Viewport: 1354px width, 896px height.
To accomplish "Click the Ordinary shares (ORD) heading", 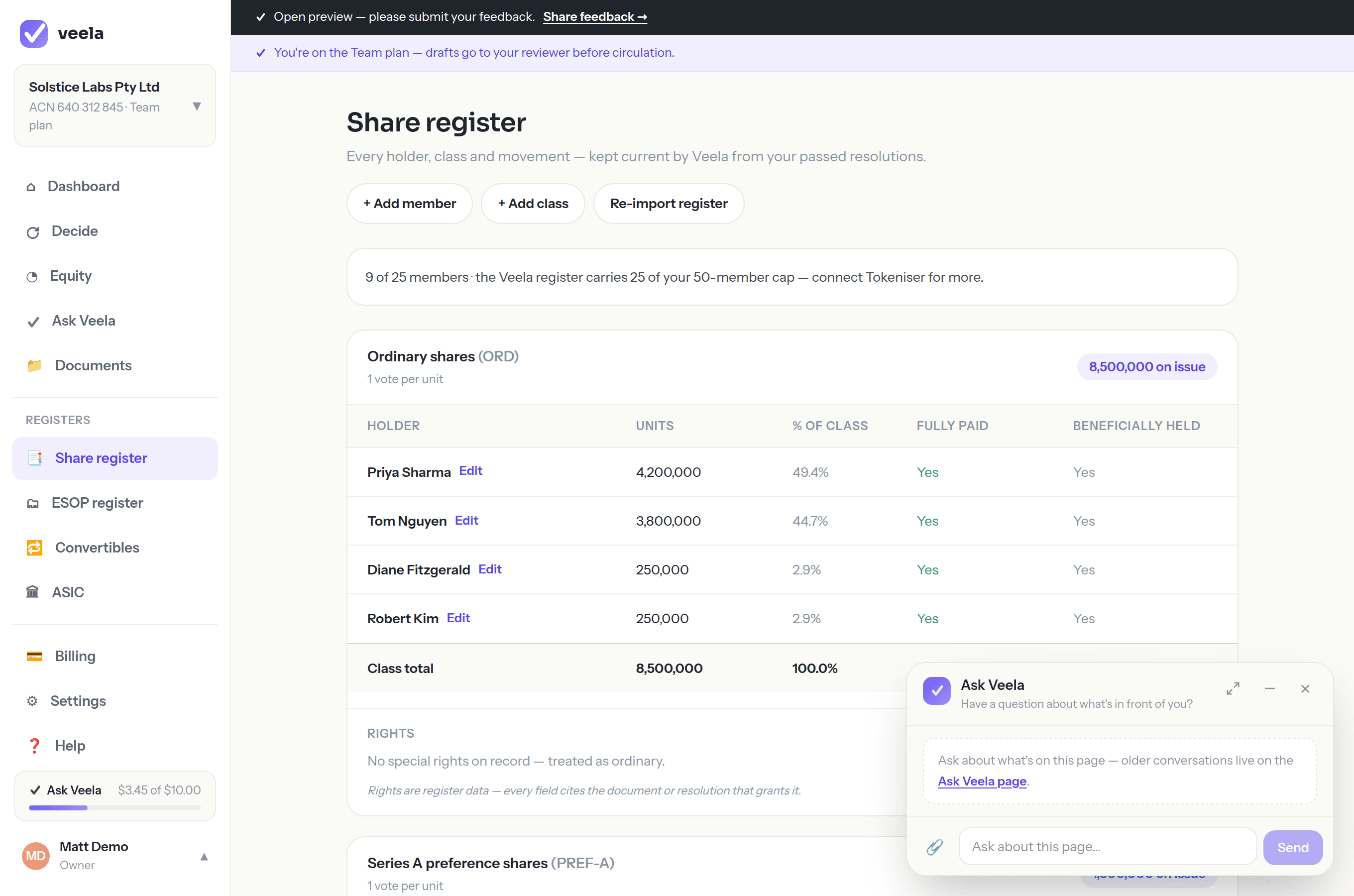I will point(442,356).
